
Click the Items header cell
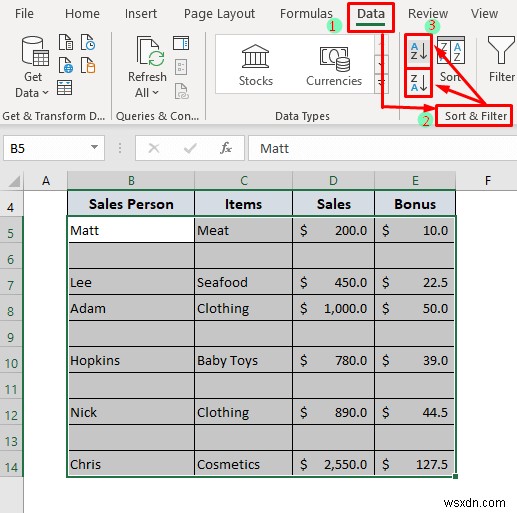[x=244, y=204]
